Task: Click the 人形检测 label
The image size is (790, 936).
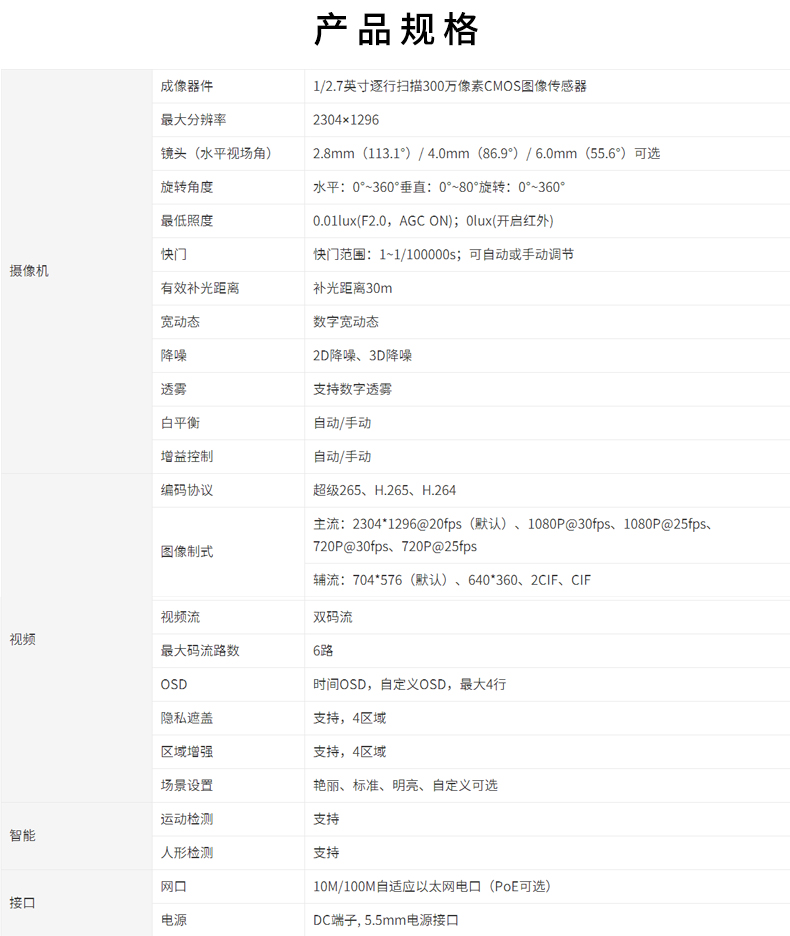Action: click(186, 852)
